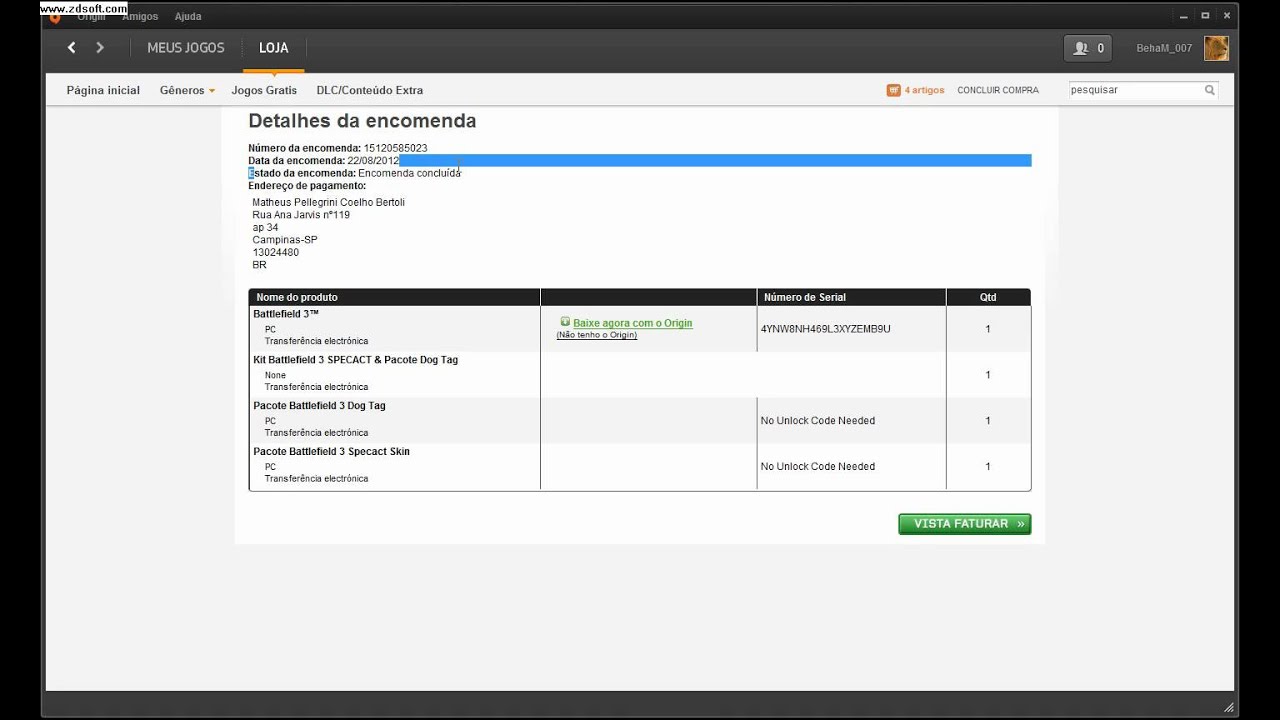
Task: Go back with the left arrow
Action: (71, 48)
